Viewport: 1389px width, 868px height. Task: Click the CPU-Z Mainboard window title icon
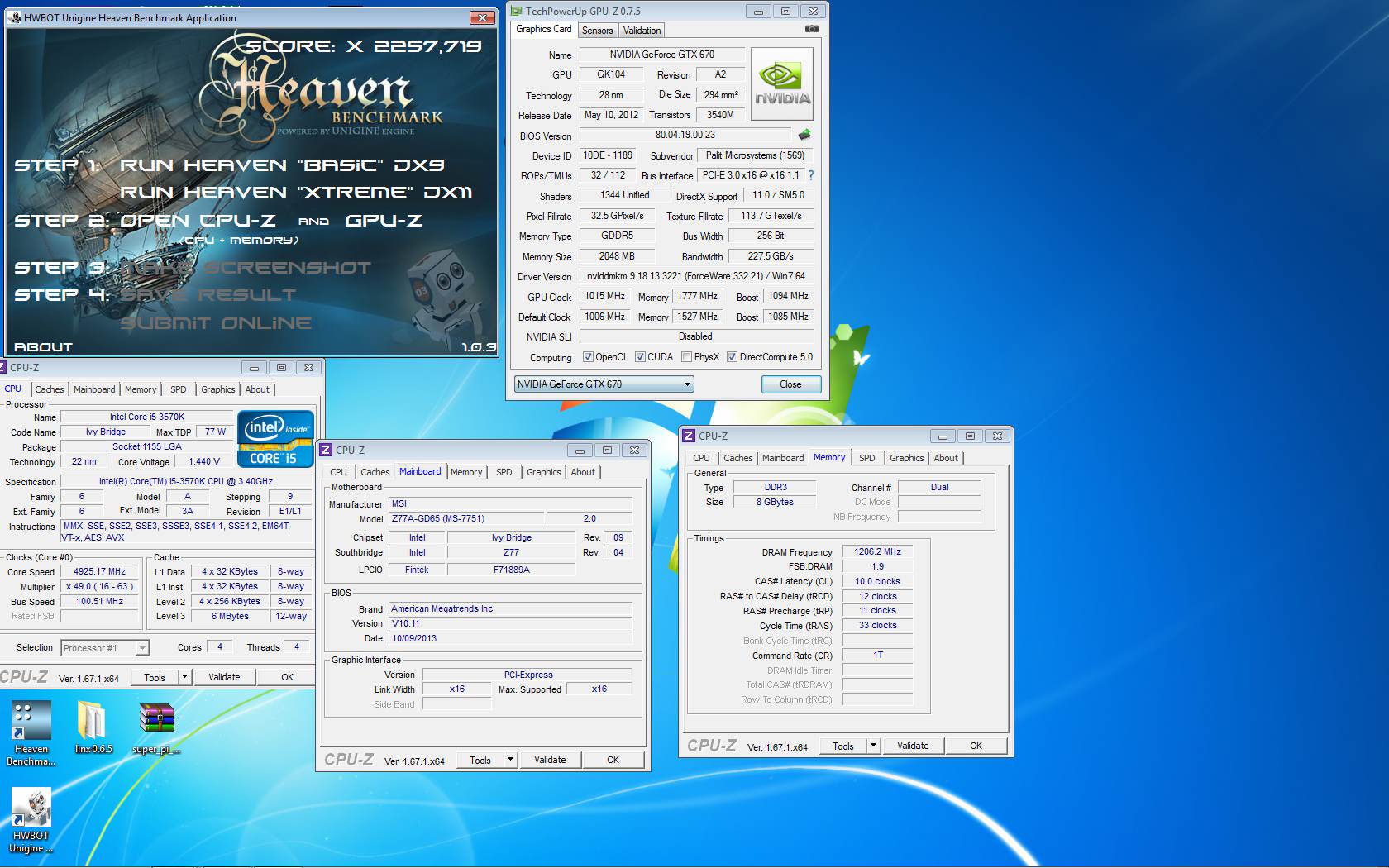pyautogui.click(x=326, y=450)
